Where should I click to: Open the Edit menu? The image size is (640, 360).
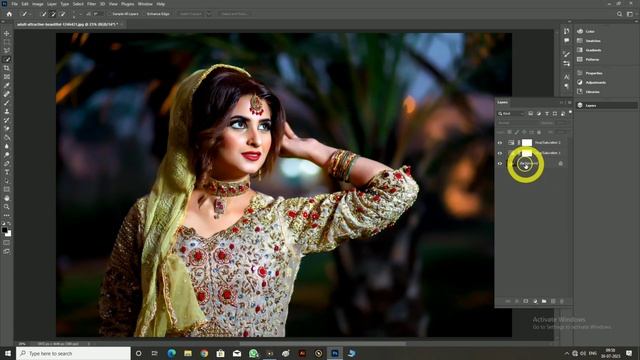click(x=25, y=4)
